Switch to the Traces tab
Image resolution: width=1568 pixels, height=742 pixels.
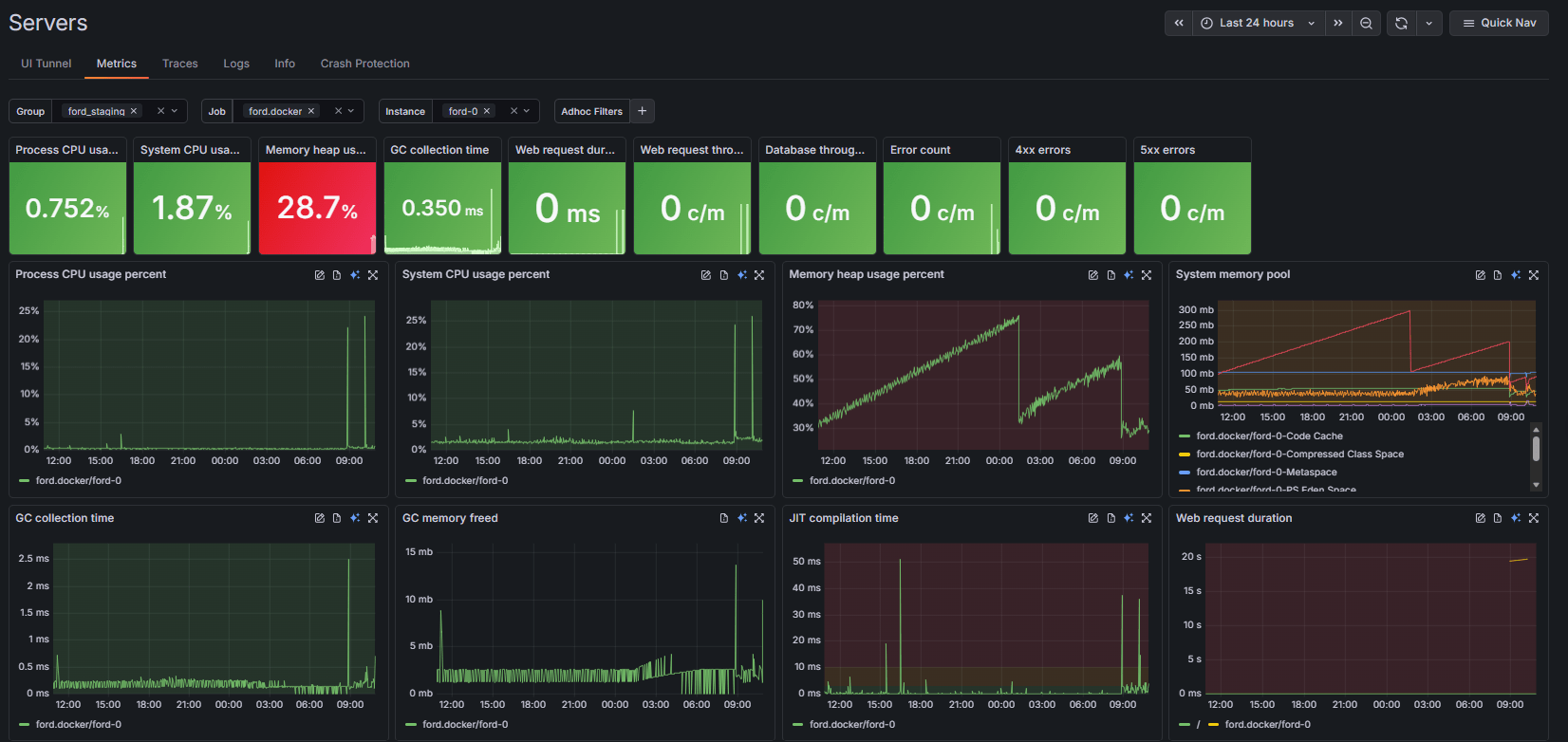click(x=179, y=64)
